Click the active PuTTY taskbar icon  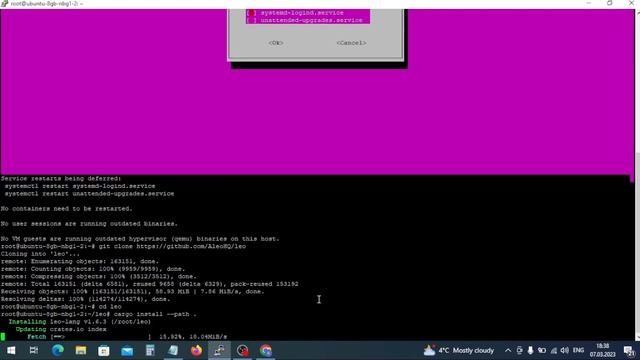coord(219,351)
